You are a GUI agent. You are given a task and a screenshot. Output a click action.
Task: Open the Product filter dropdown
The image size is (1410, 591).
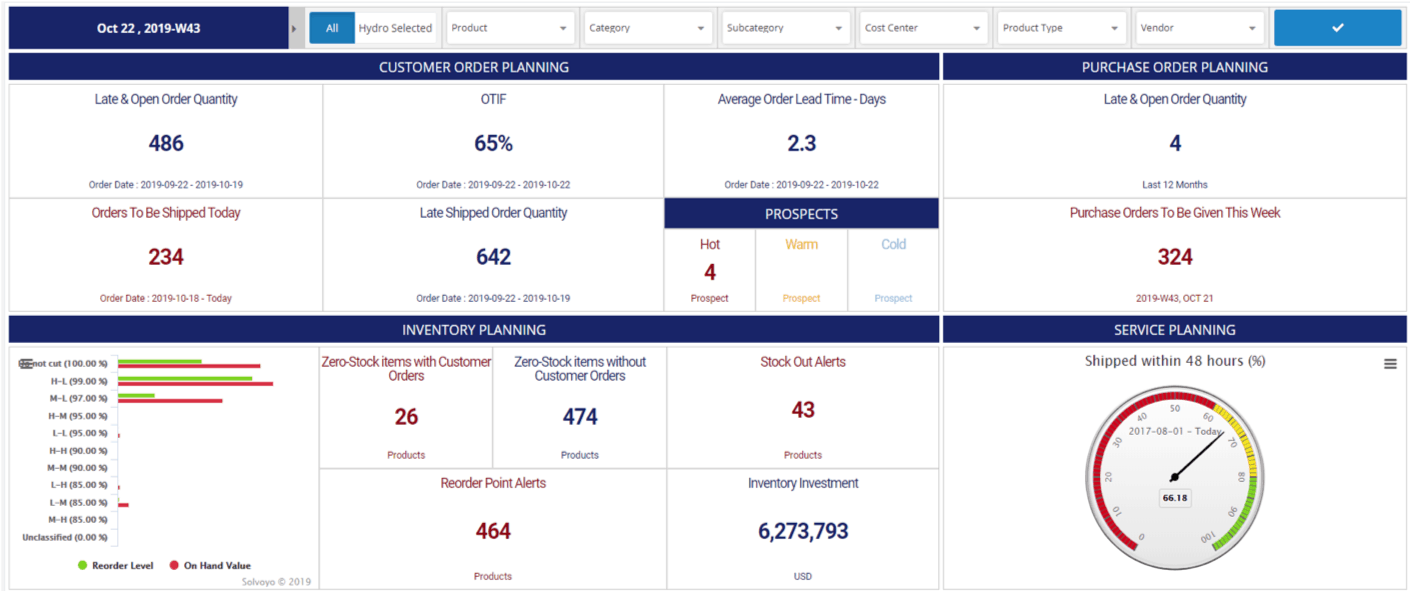tap(510, 27)
